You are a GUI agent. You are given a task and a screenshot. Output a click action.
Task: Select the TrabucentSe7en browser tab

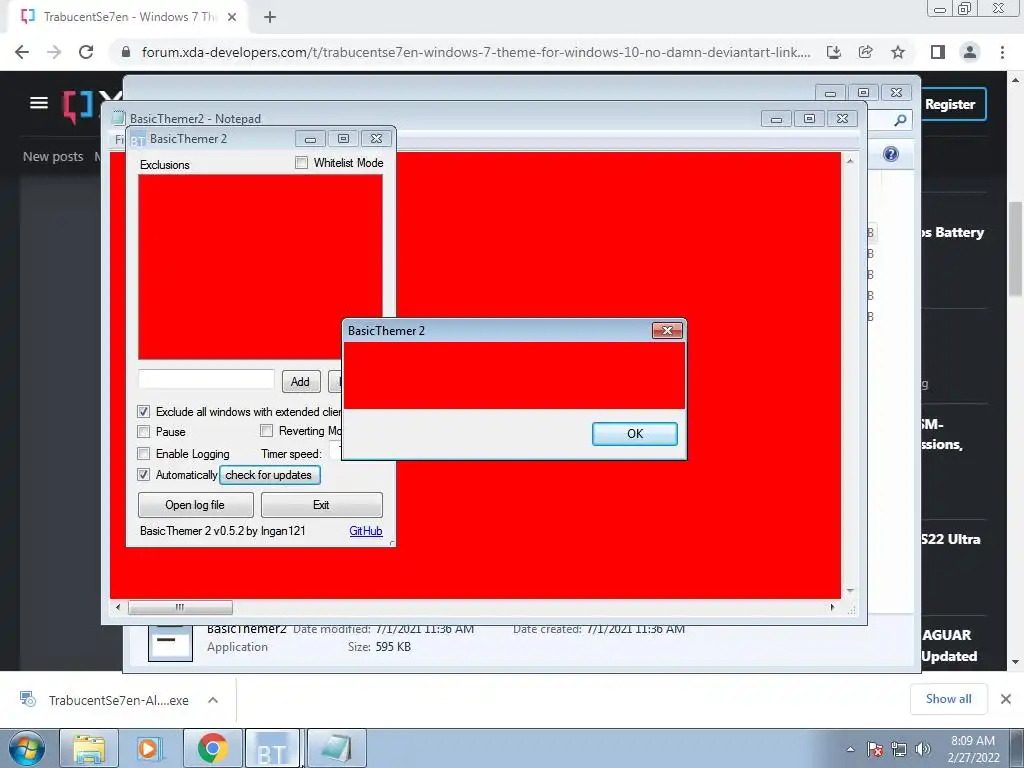pos(129,17)
